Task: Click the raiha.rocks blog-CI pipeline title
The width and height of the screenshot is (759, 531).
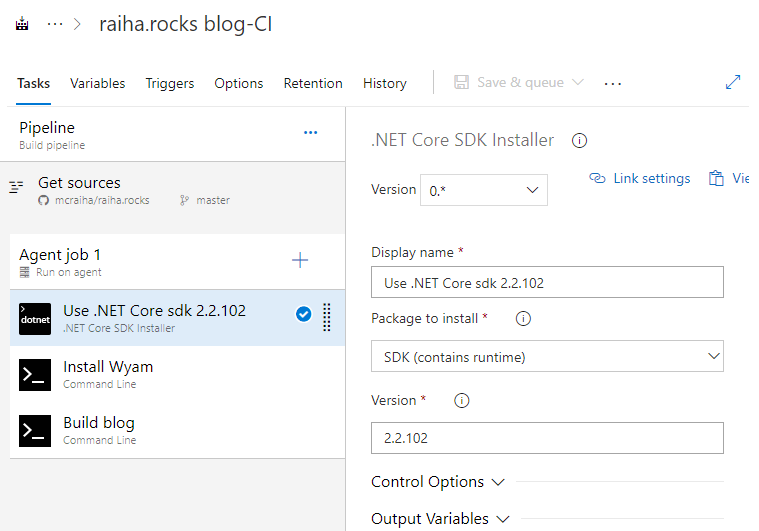Action: tap(186, 24)
